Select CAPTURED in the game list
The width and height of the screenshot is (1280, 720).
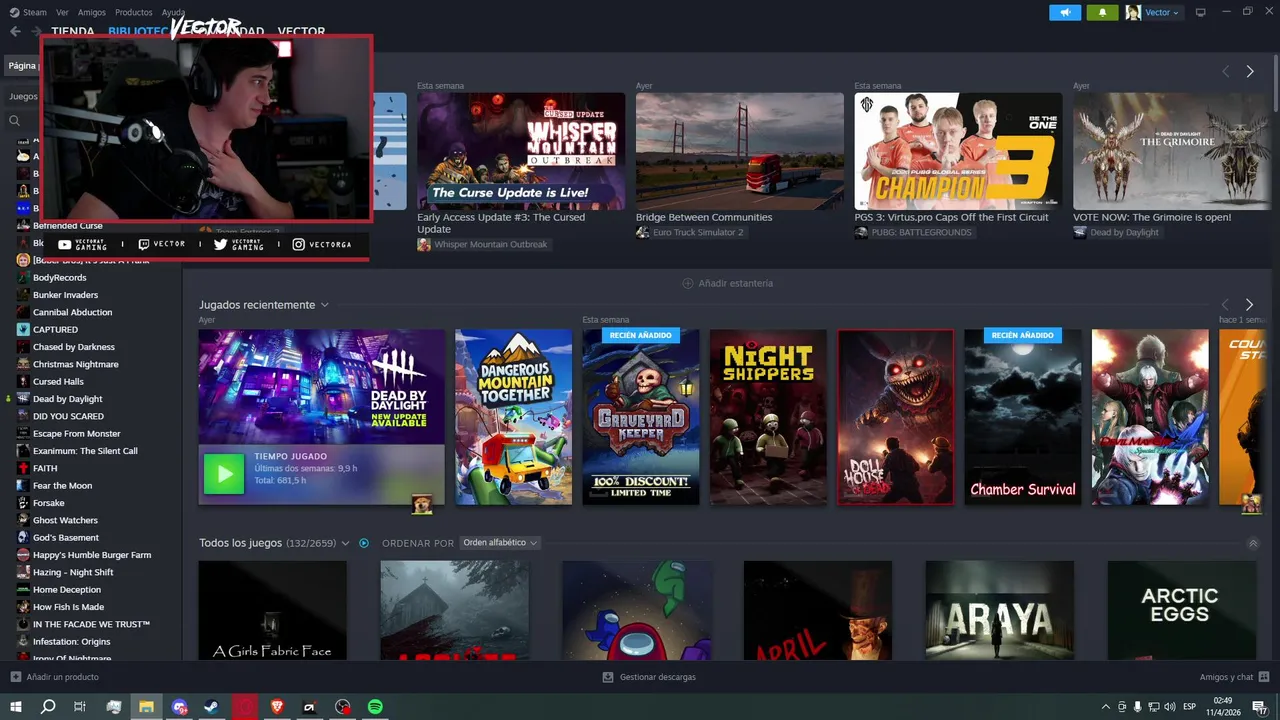tap(55, 330)
